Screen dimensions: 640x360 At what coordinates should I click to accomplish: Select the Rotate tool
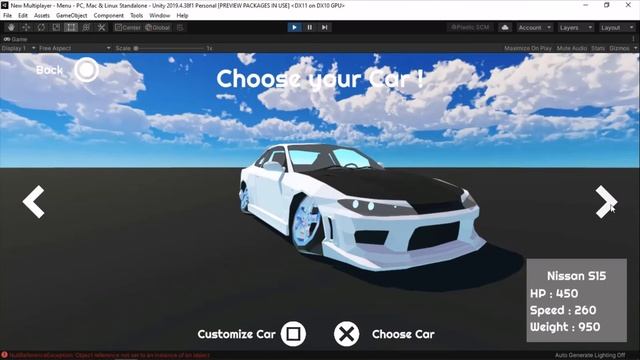pyautogui.click(x=41, y=27)
